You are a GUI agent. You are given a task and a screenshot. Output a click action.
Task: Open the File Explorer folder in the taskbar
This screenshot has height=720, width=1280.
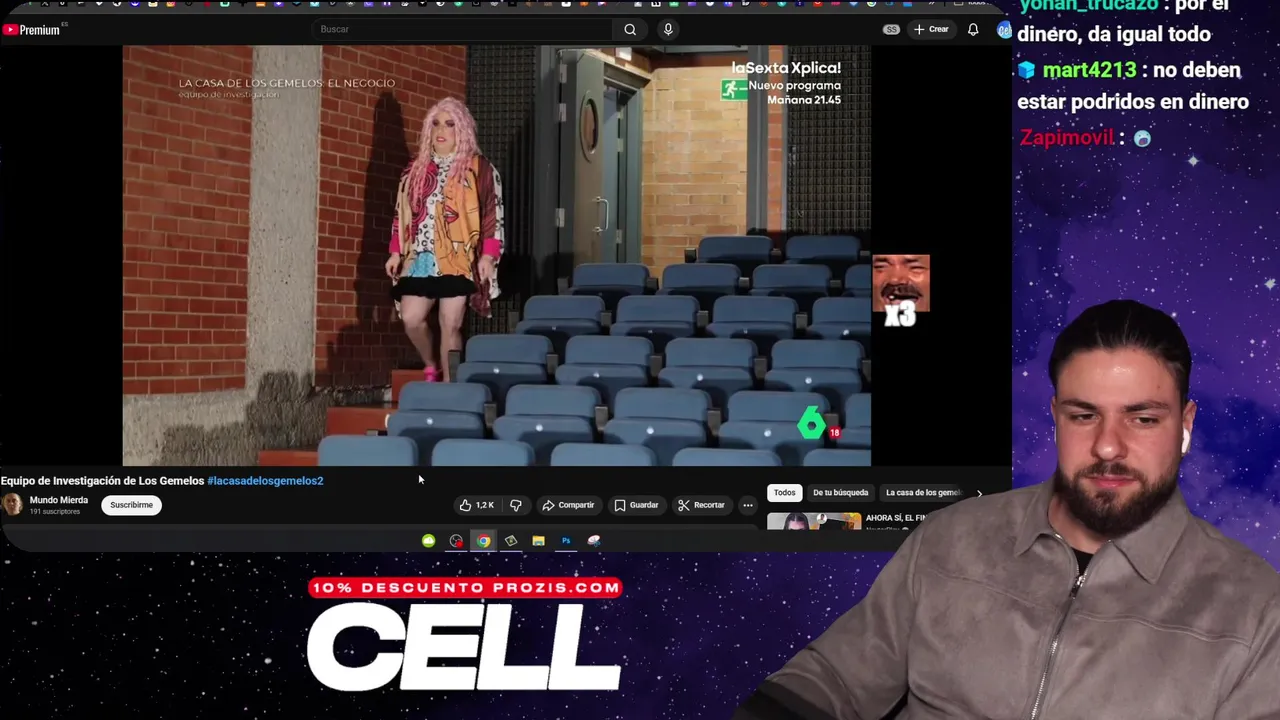(x=538, y=541)
